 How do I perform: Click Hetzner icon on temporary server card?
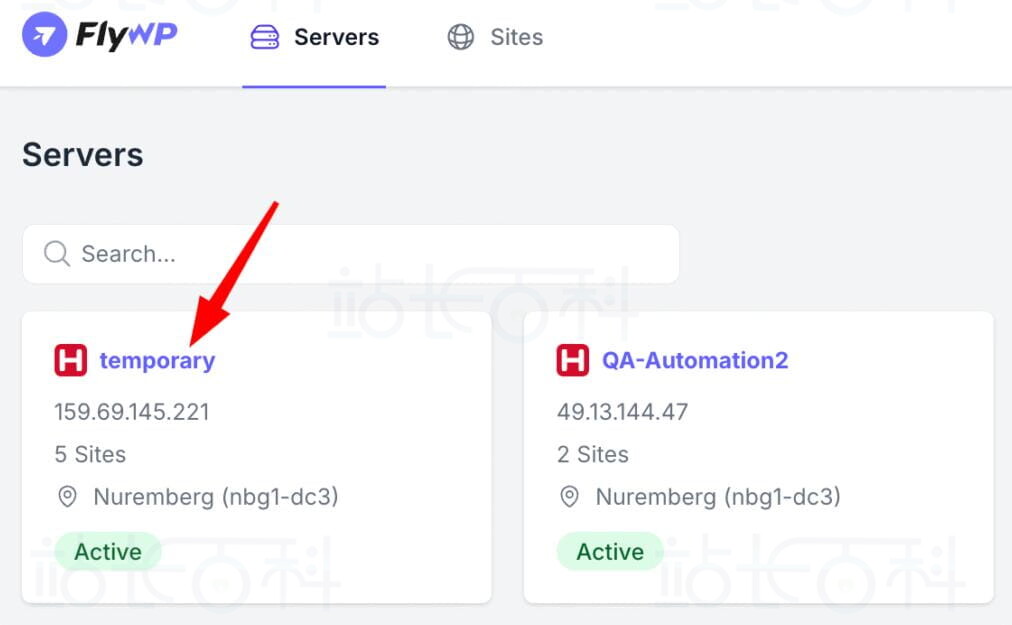tap(70, 360)
